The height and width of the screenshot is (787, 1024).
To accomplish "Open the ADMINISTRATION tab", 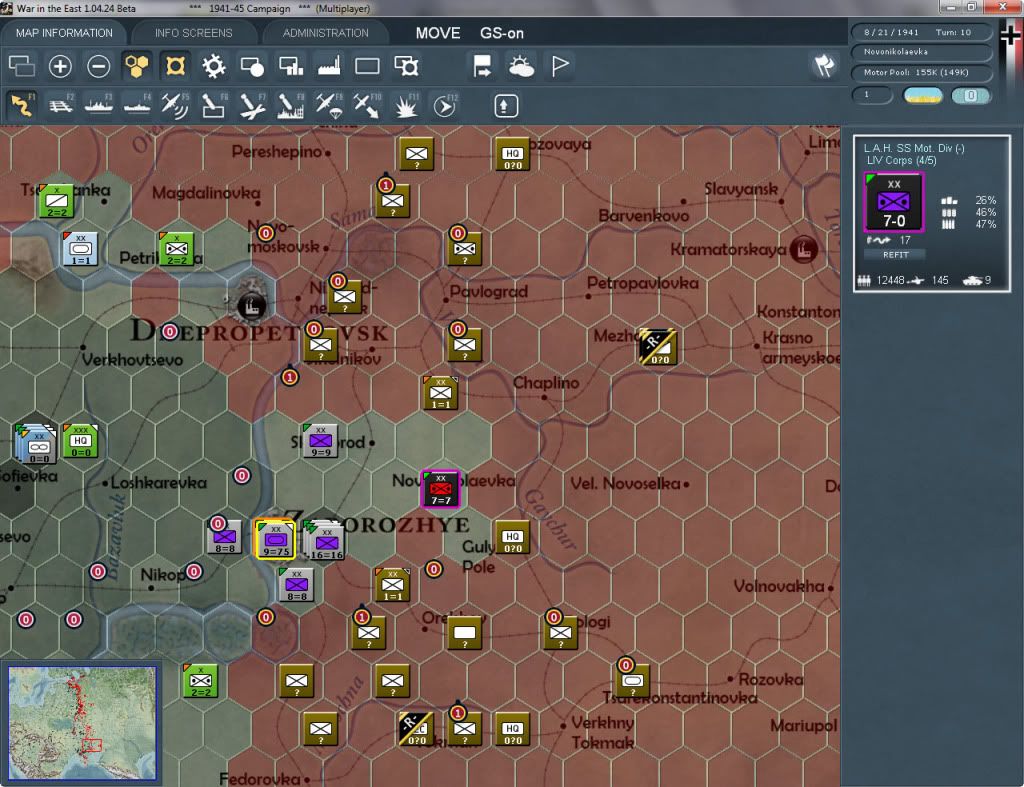I will [x=325, y=33].
